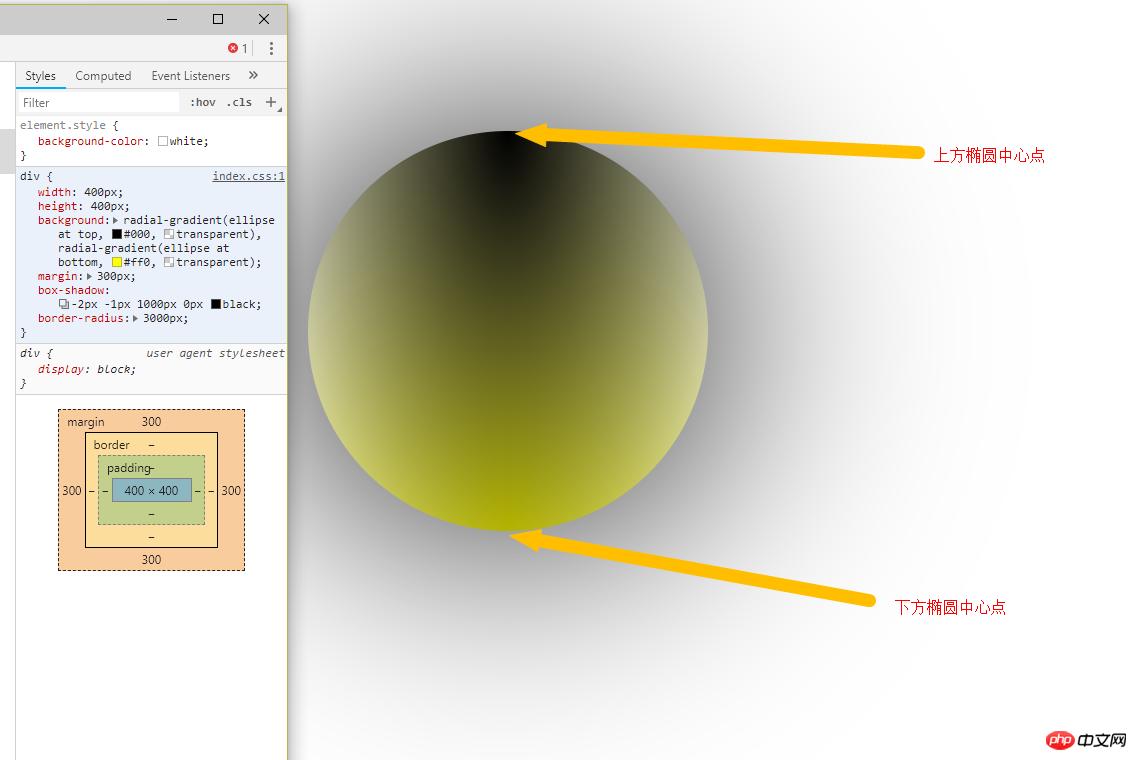The height and width of the screenshot is (760, 1137).
Task: Click top margin 300 in box model
Action: click(152, 421)
